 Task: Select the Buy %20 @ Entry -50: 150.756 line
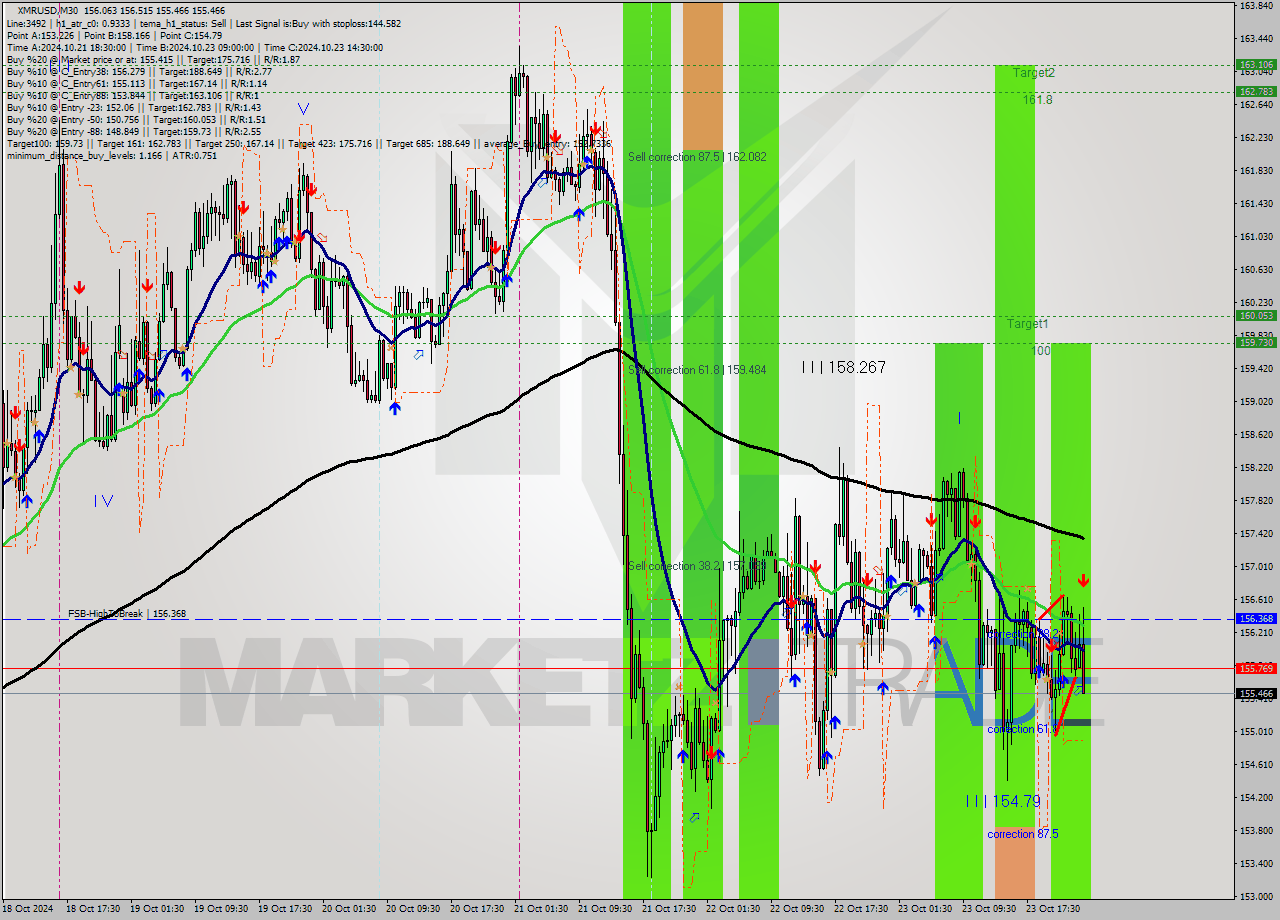[x=136, y=119]
